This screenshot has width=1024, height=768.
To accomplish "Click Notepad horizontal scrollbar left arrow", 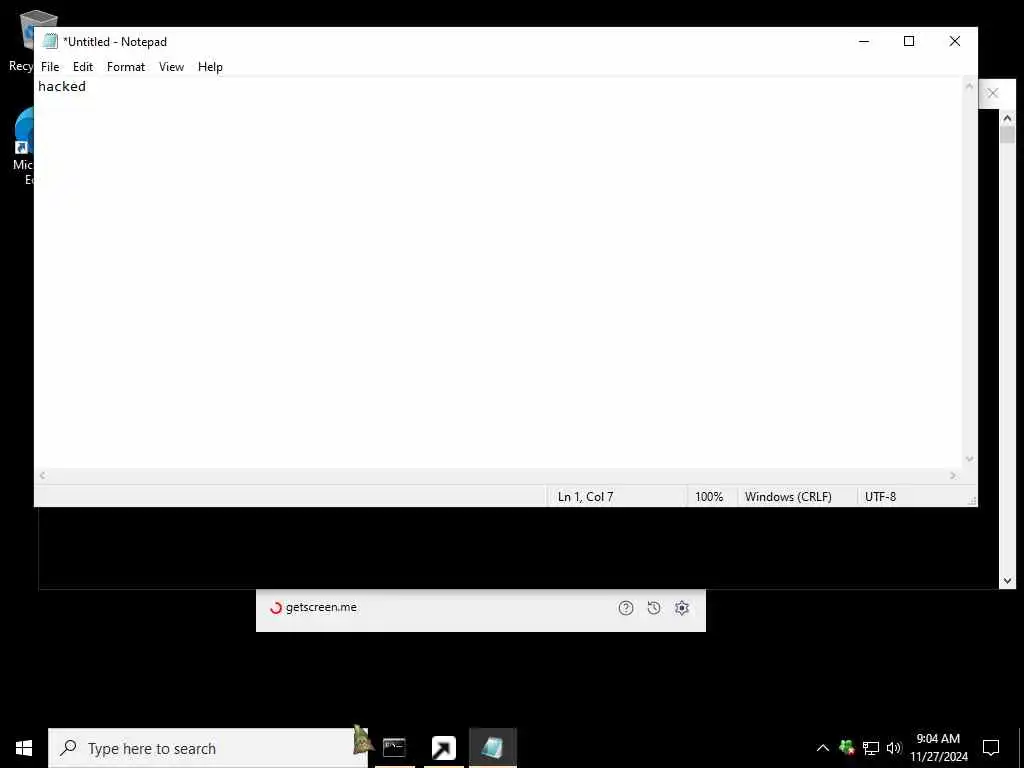I will coord(42,475).
